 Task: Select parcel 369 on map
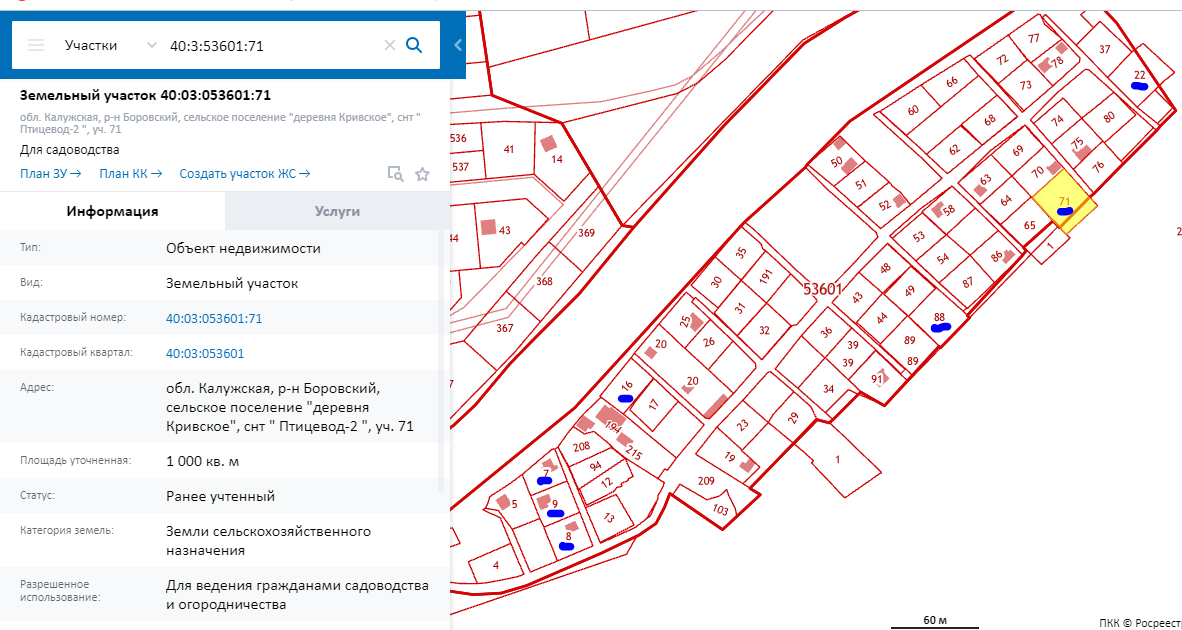[586, 233]
